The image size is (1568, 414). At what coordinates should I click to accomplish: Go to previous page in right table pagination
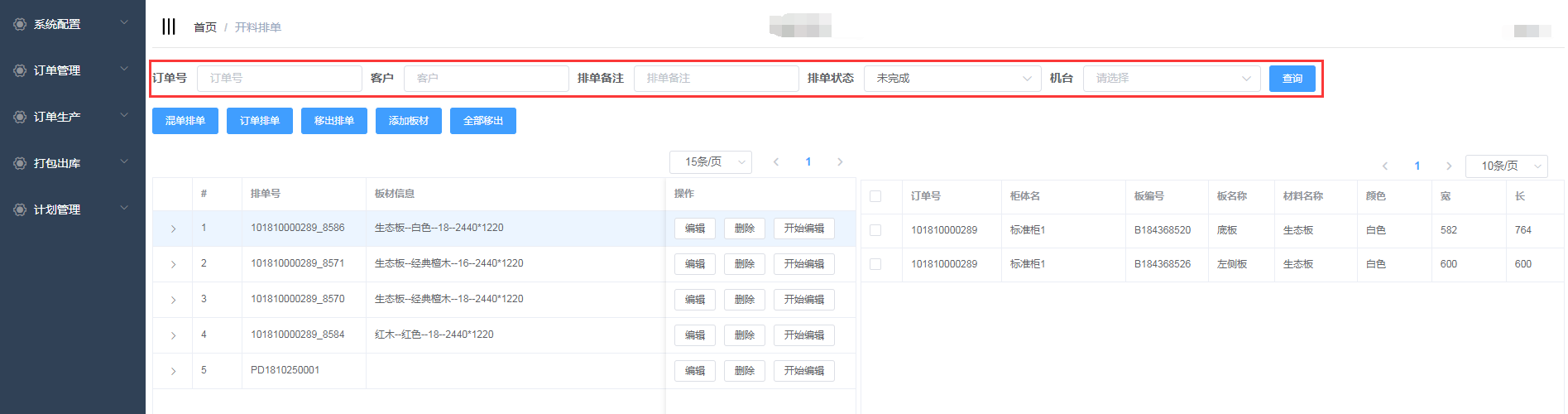point(1384,166)
